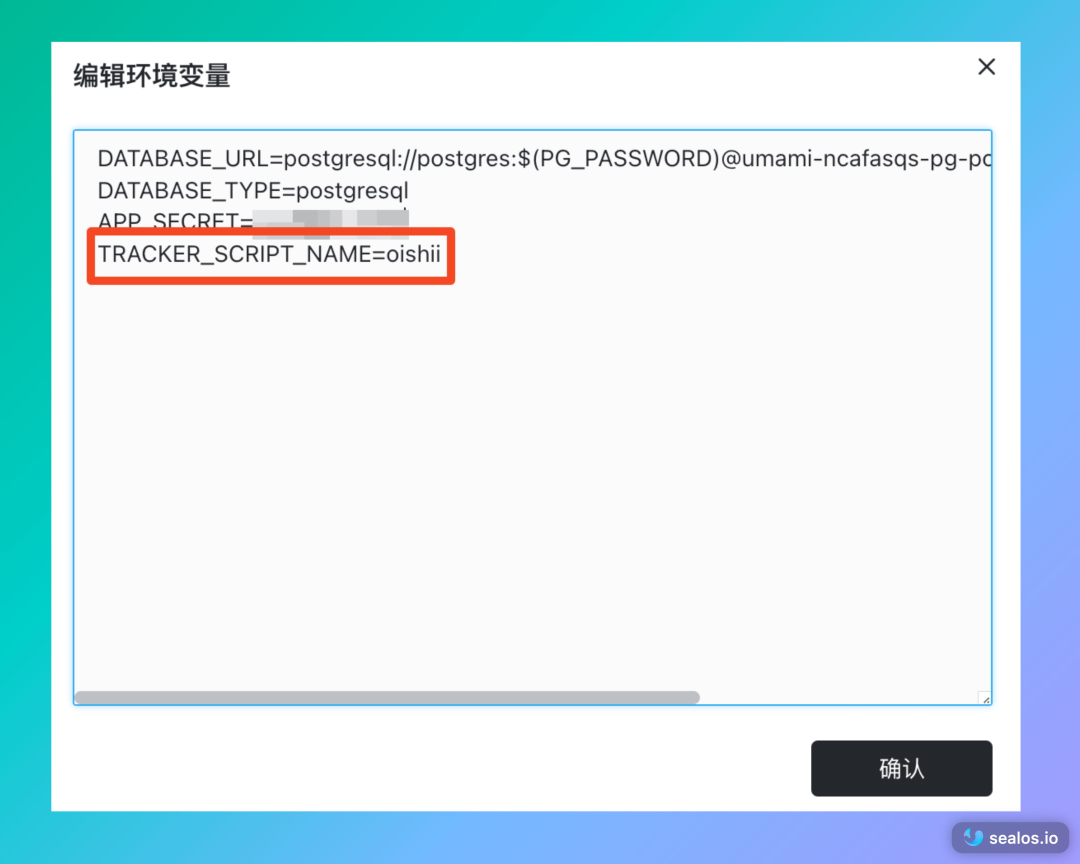Click the postgresql value after DATABASE_TYPE
Viewport: 1080px width, 864px height.
[352, 191]
